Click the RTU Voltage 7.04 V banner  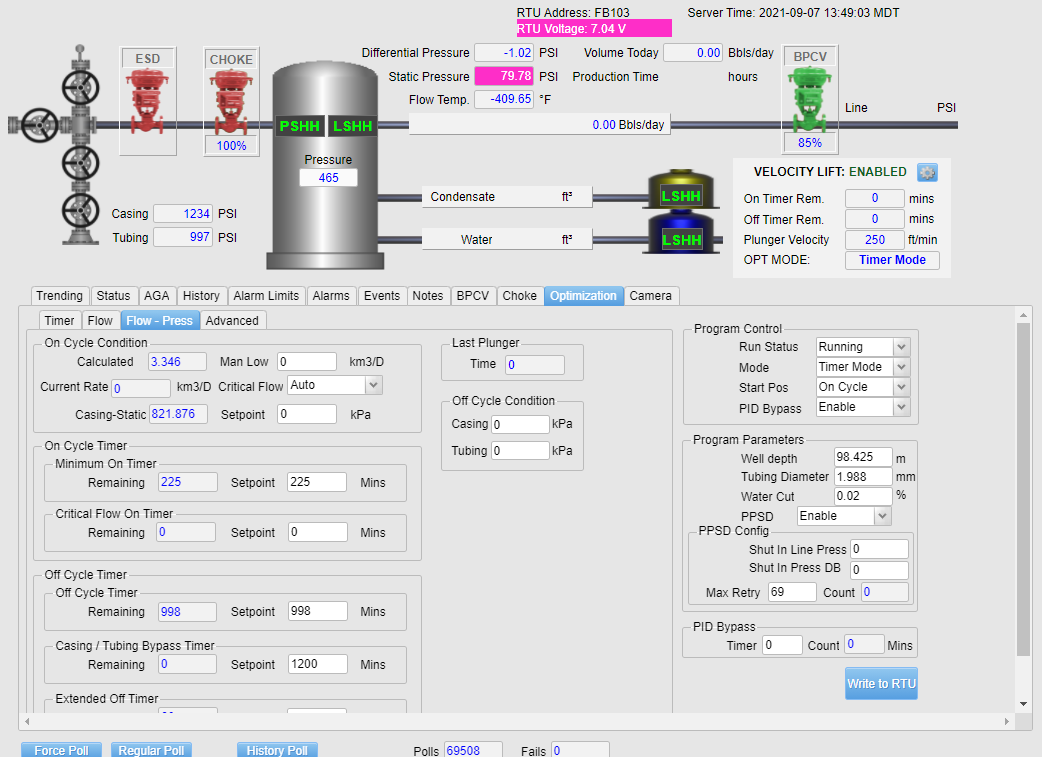coord(594,29)
